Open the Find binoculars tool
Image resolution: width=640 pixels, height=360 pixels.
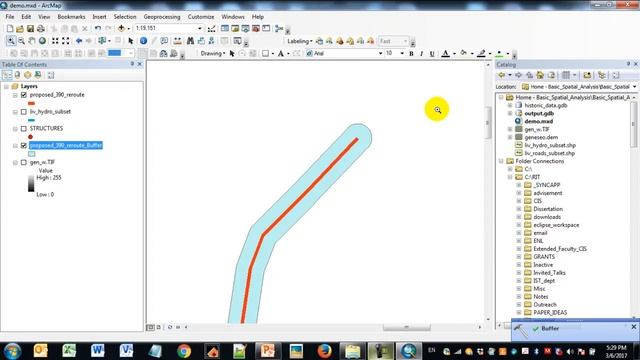click(x=190, y=41)
